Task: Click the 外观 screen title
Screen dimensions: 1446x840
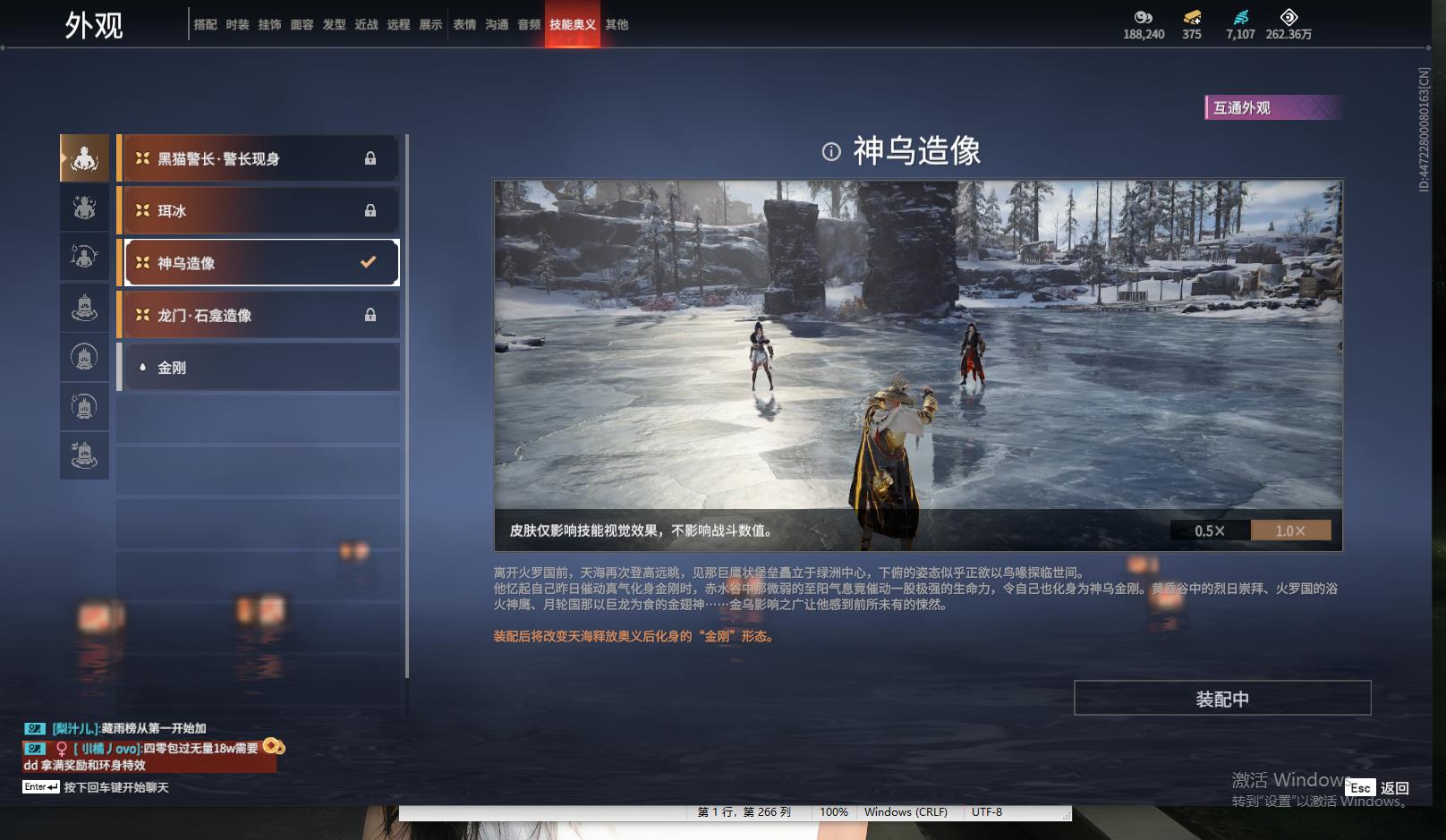Action: [93, 25]
